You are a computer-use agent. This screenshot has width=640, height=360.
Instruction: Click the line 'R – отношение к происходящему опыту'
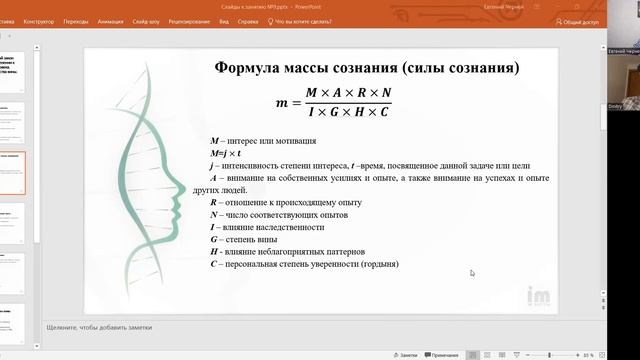[x=286, y=202]
